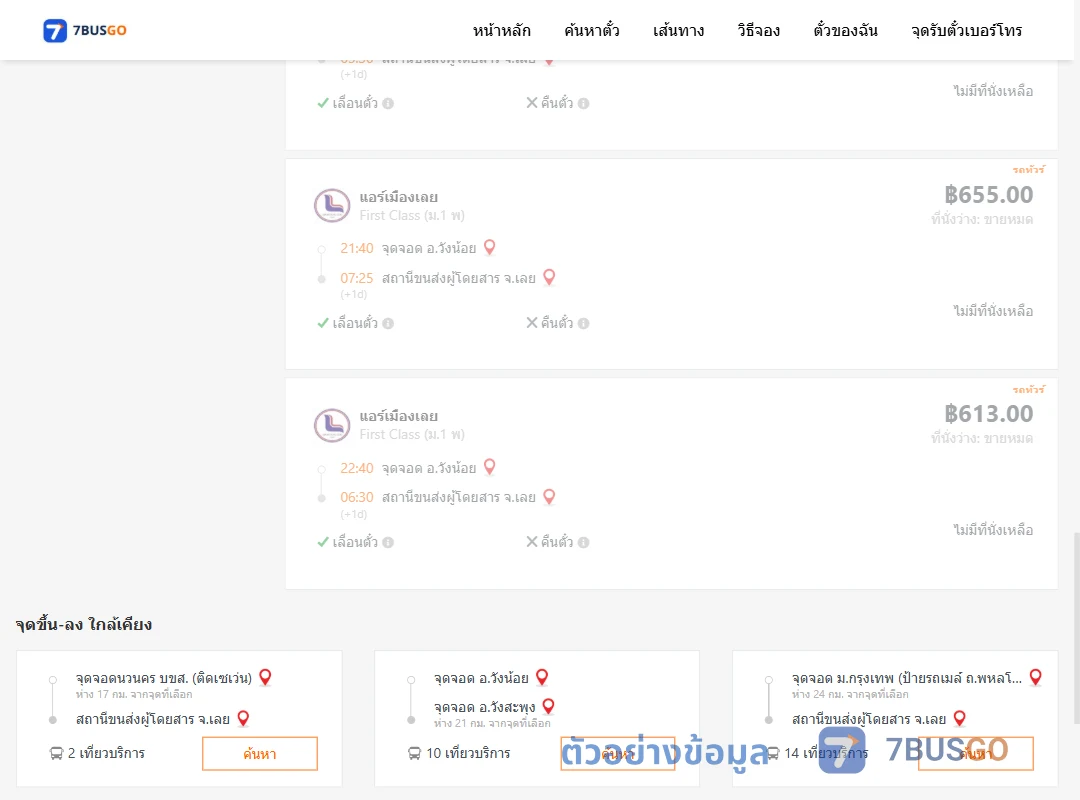Open ค้นหาตั๋ว menu item
This screenshot has width=1080, height=800.
(592, 30)
